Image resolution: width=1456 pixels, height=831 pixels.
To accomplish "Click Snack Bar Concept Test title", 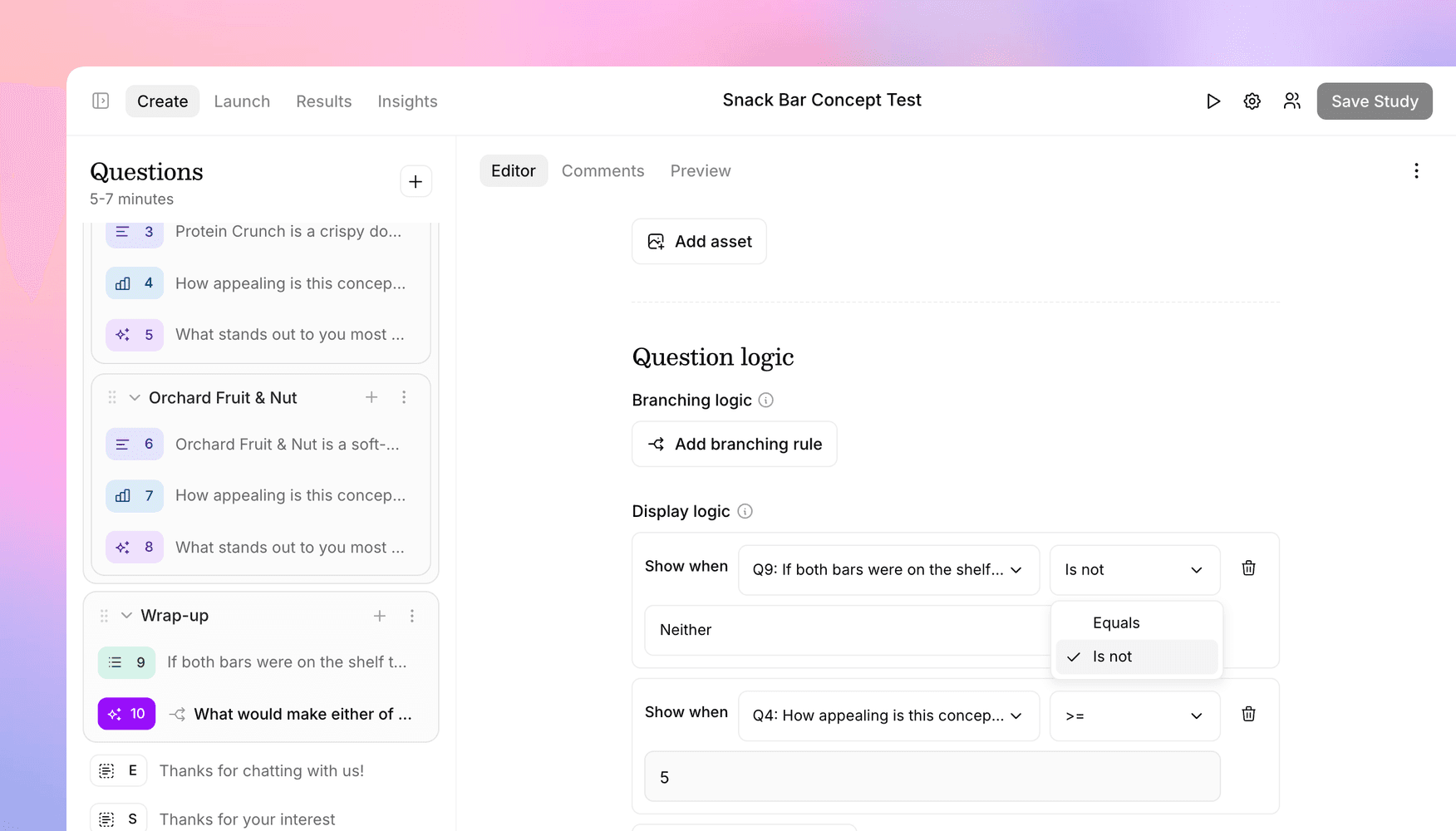I will click(x=822, y=101).
